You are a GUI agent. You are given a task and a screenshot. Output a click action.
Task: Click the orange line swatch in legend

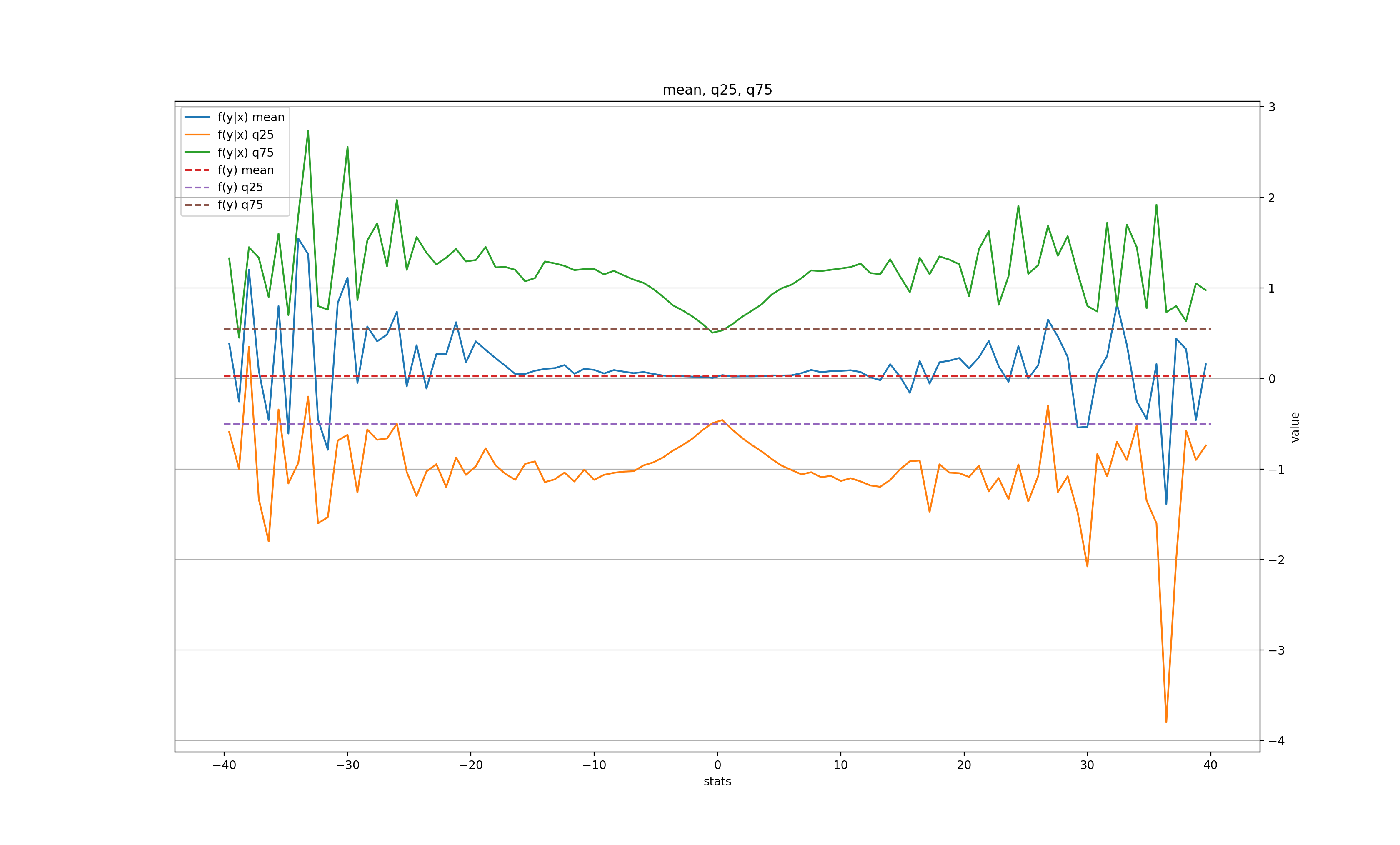pos(197,135)
